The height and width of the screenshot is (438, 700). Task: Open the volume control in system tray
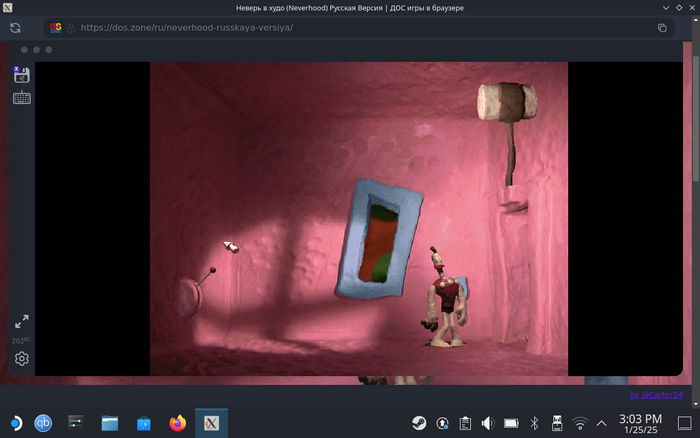(x=488, y=423)
